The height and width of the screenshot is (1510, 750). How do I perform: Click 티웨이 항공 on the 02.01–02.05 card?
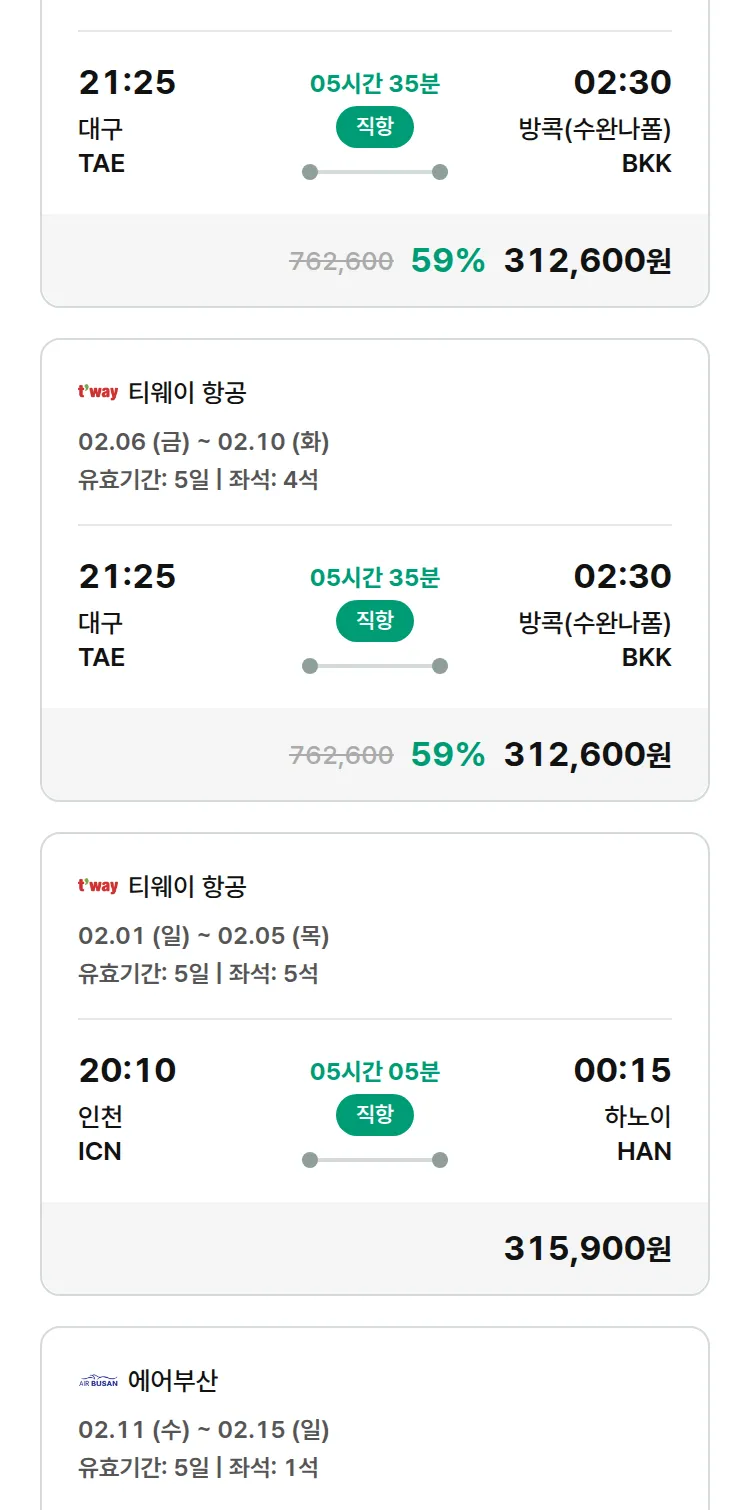[x=187, y=886]
